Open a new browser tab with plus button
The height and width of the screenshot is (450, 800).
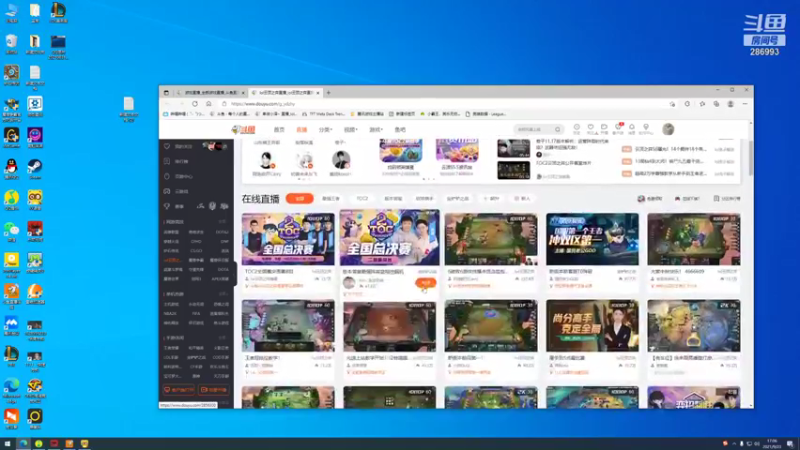click(x=328, y=93)
